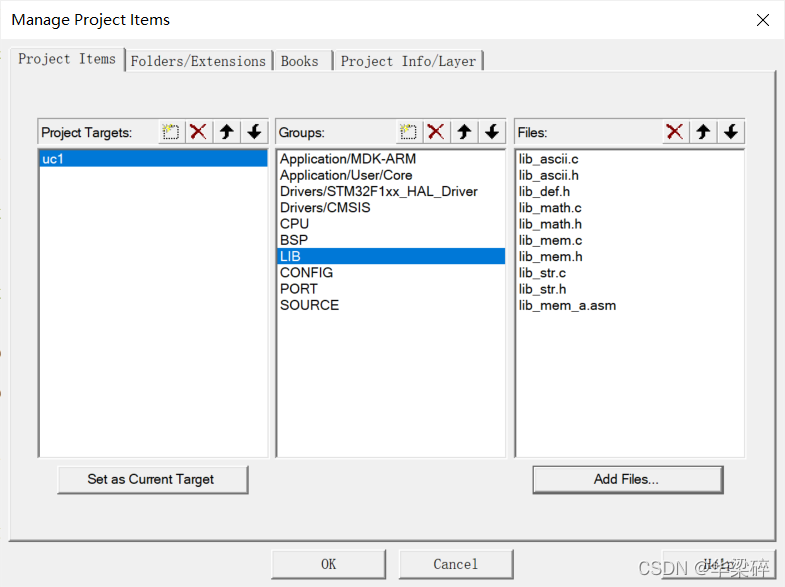Create a new group

tap(409, 132)
